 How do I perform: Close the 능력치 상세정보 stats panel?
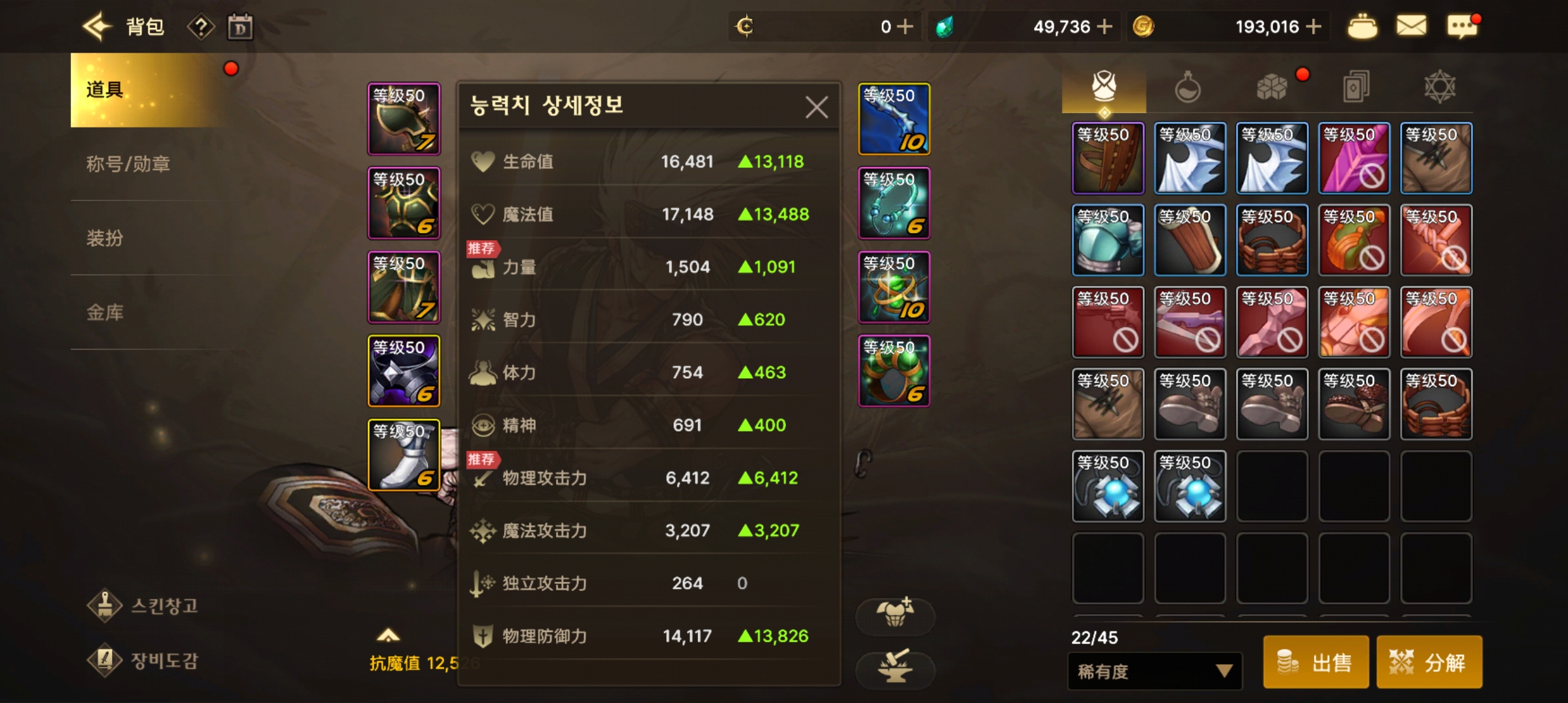[x=817, y=107]
